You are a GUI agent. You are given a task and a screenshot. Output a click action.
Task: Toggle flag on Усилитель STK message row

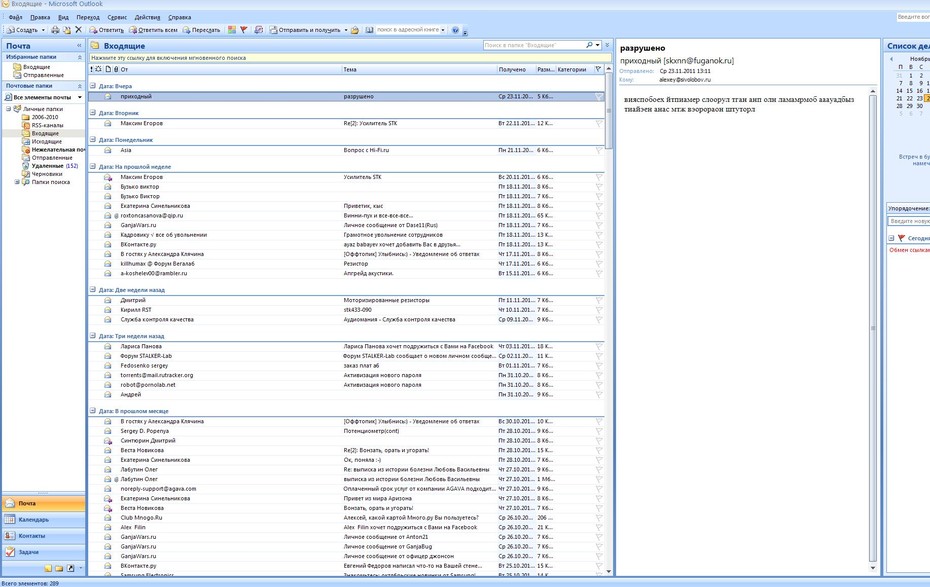tap(598, 177)
